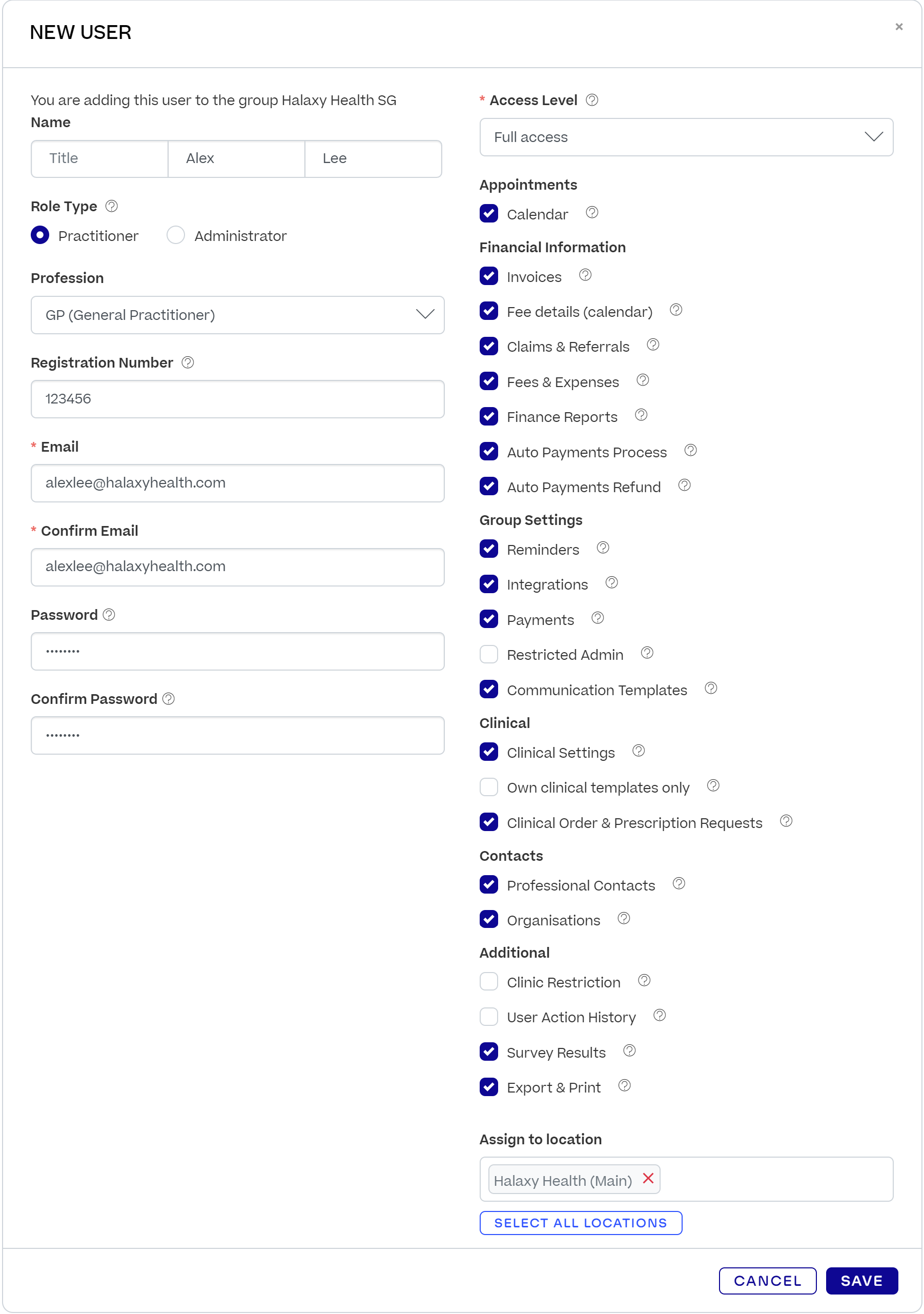Click Select All Locations

[x=580, y=1223]
